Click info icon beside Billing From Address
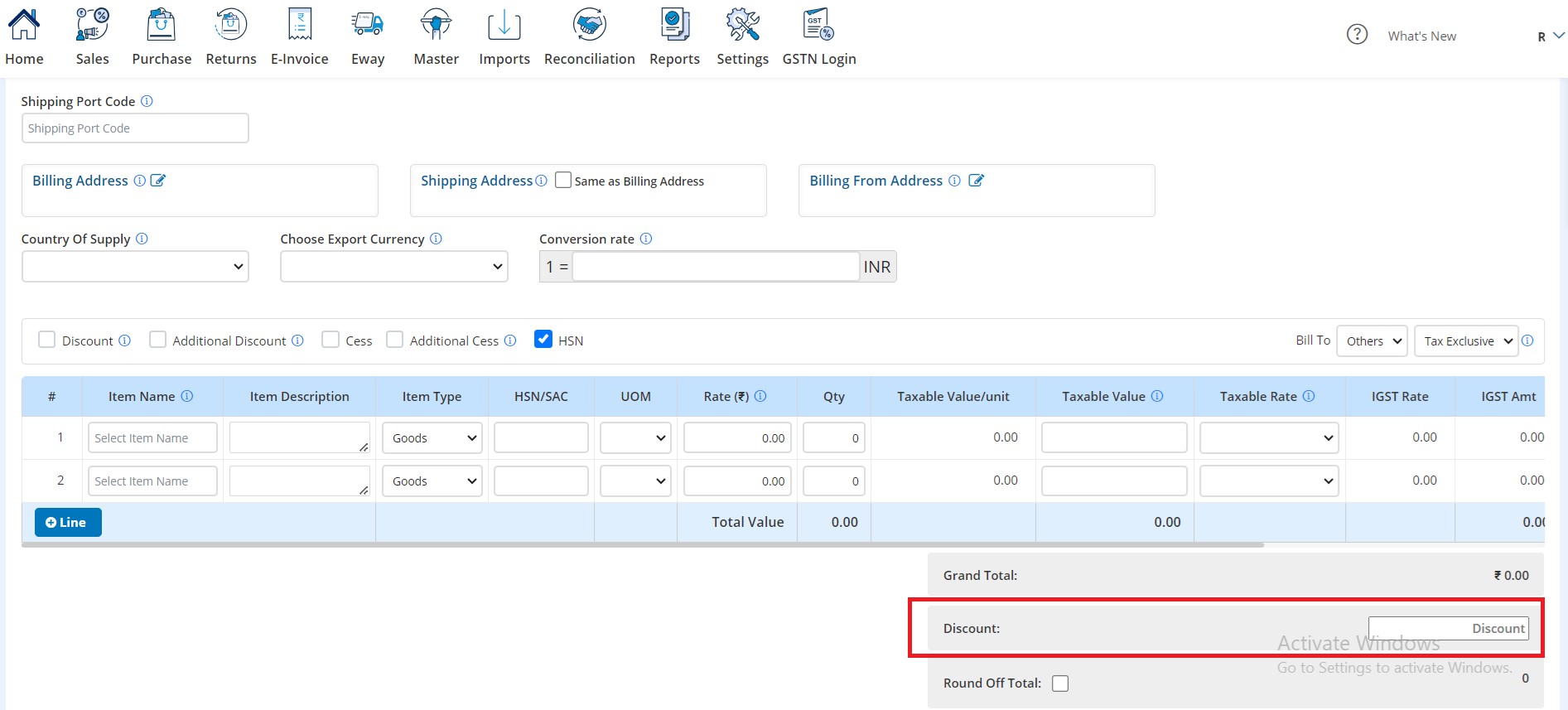This screenshot has width=1568, height=710. coord(954,181)
